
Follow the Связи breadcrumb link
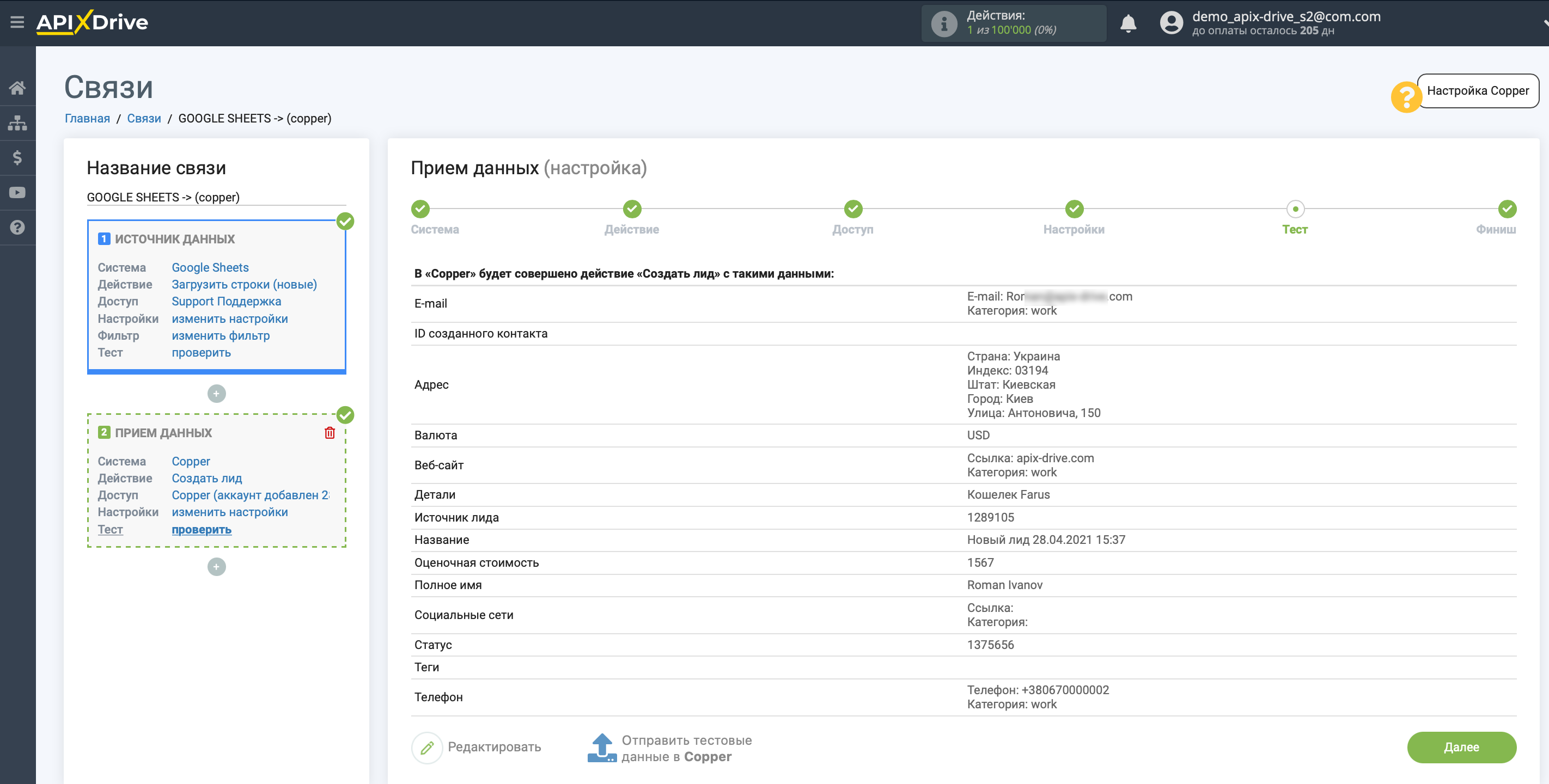pos(144,119)
